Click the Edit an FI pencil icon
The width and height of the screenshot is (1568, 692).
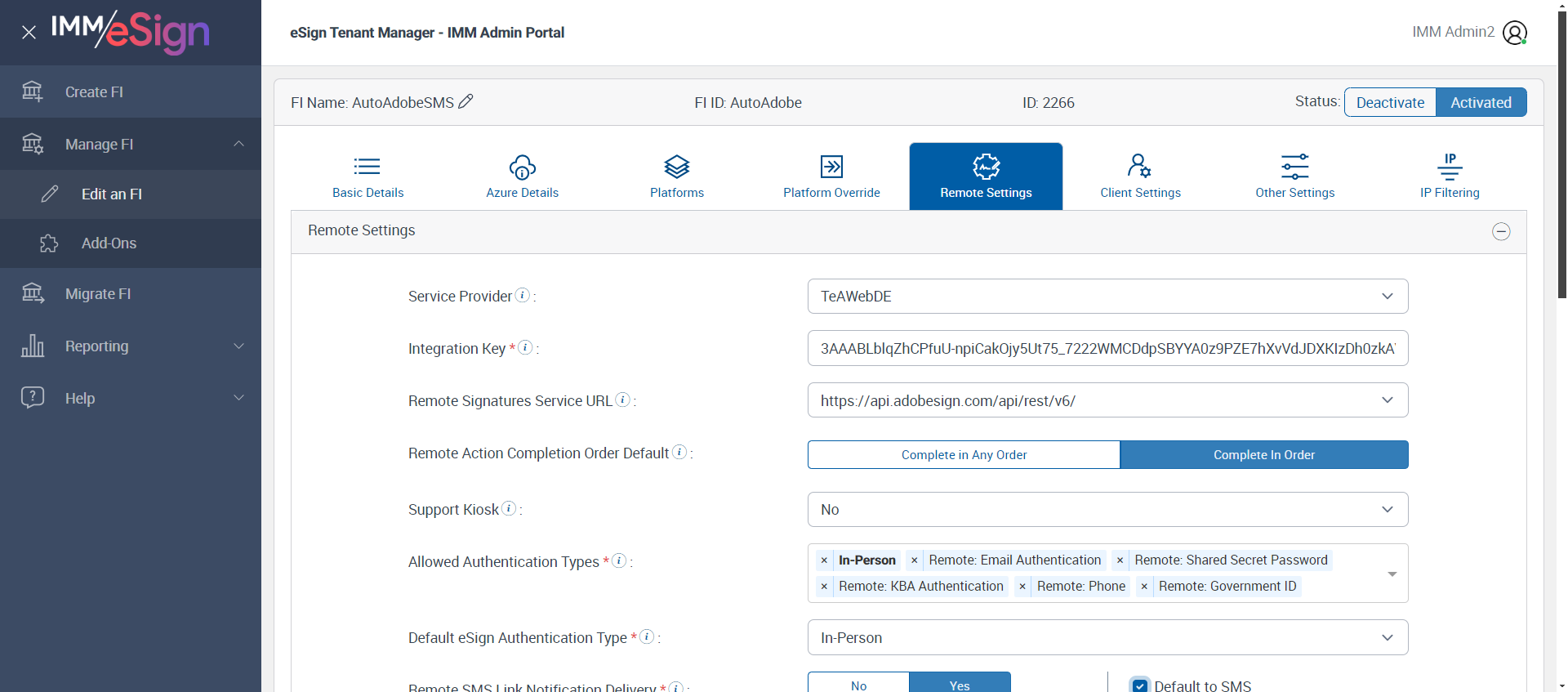[50, 194]
